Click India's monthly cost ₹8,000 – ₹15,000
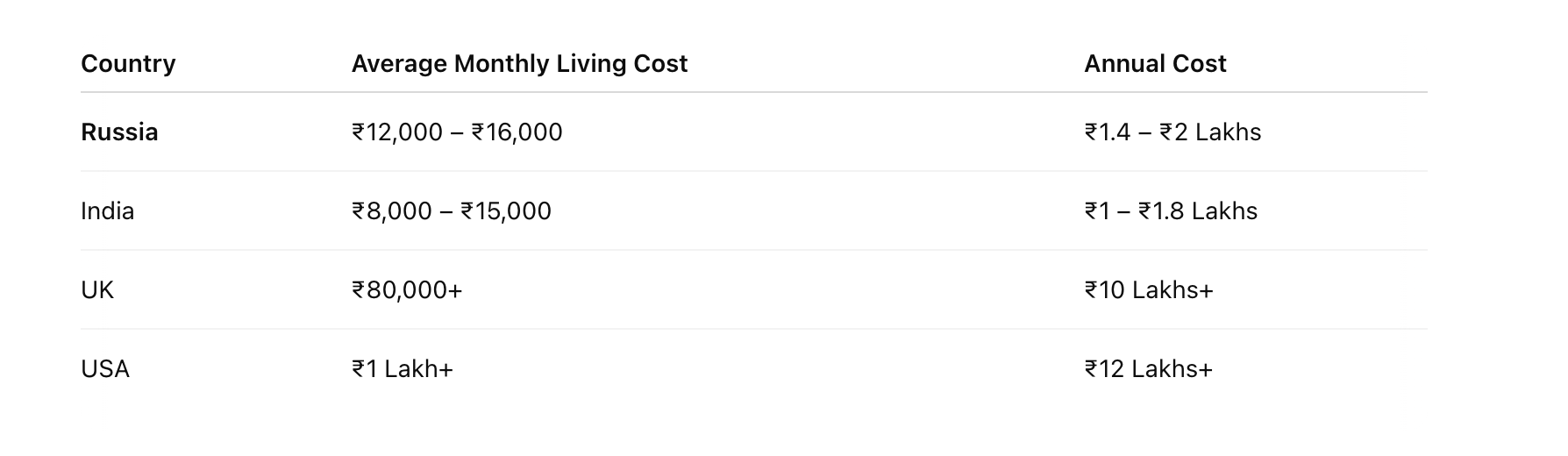Screen dimensions: 1568x456 [452, 211]
